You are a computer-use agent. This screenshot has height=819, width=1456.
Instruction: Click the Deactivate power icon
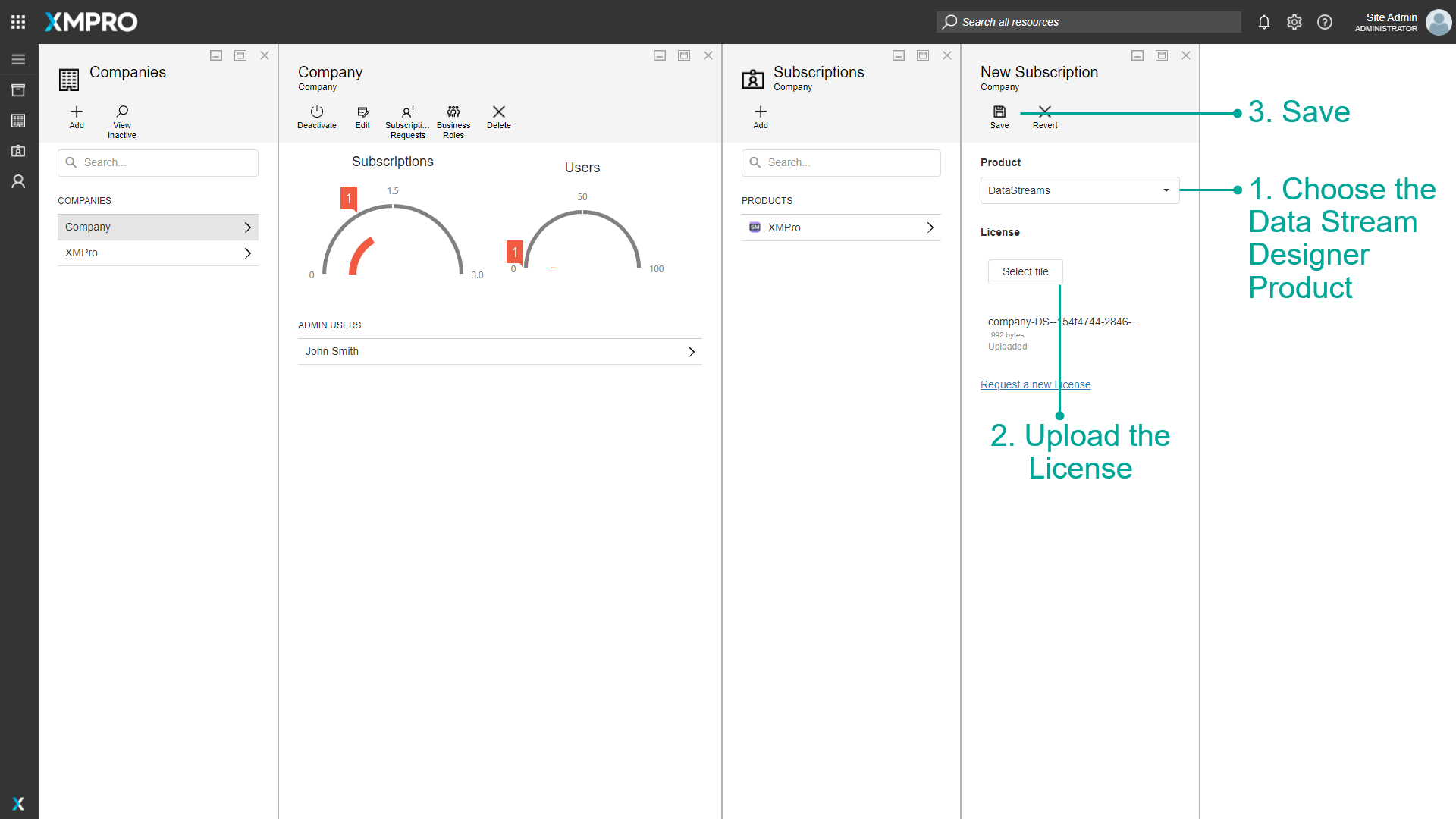click(x=316, y=112)
